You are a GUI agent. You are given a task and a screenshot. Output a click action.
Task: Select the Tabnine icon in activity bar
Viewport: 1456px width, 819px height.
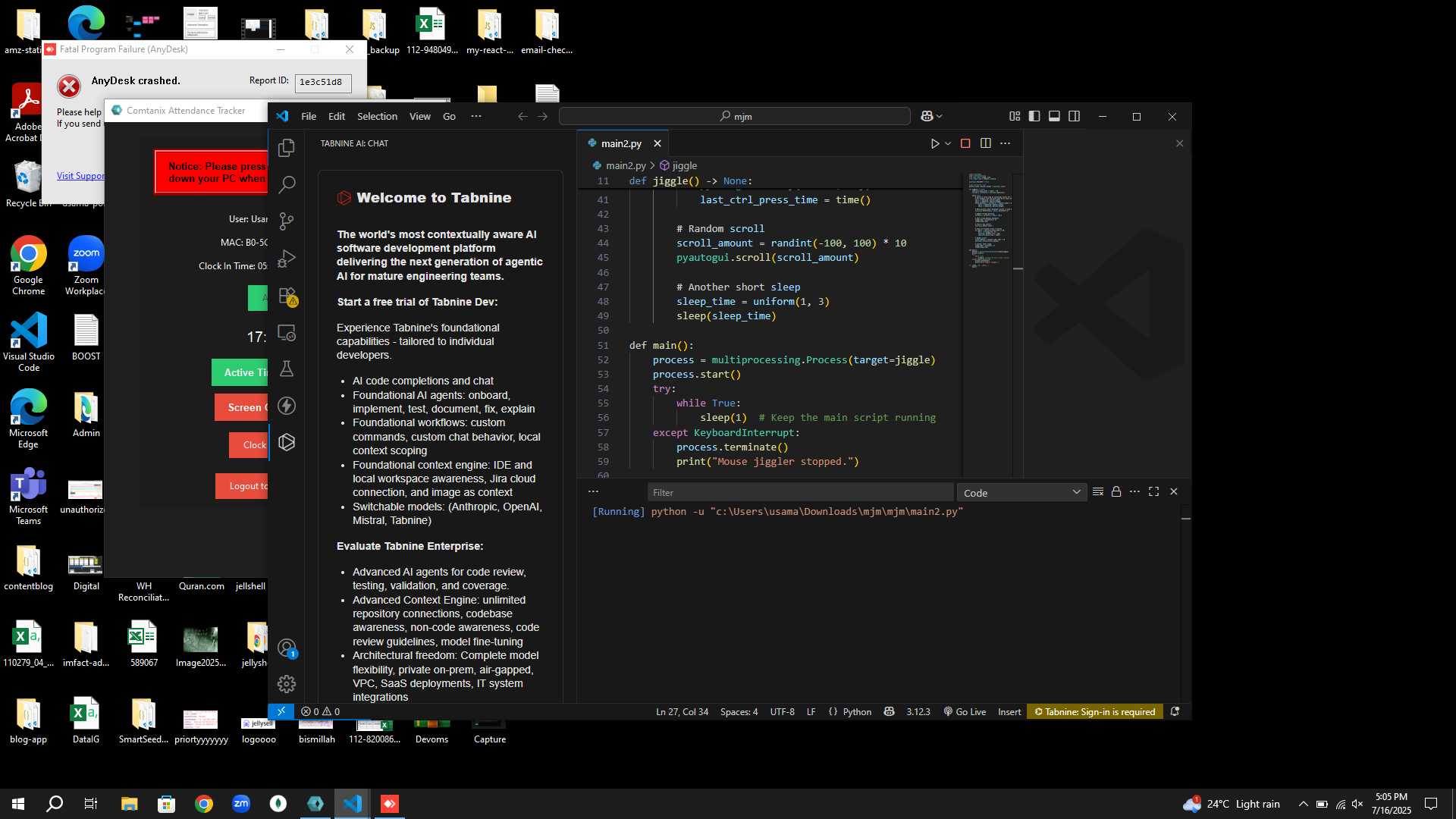tap(287, 442)
